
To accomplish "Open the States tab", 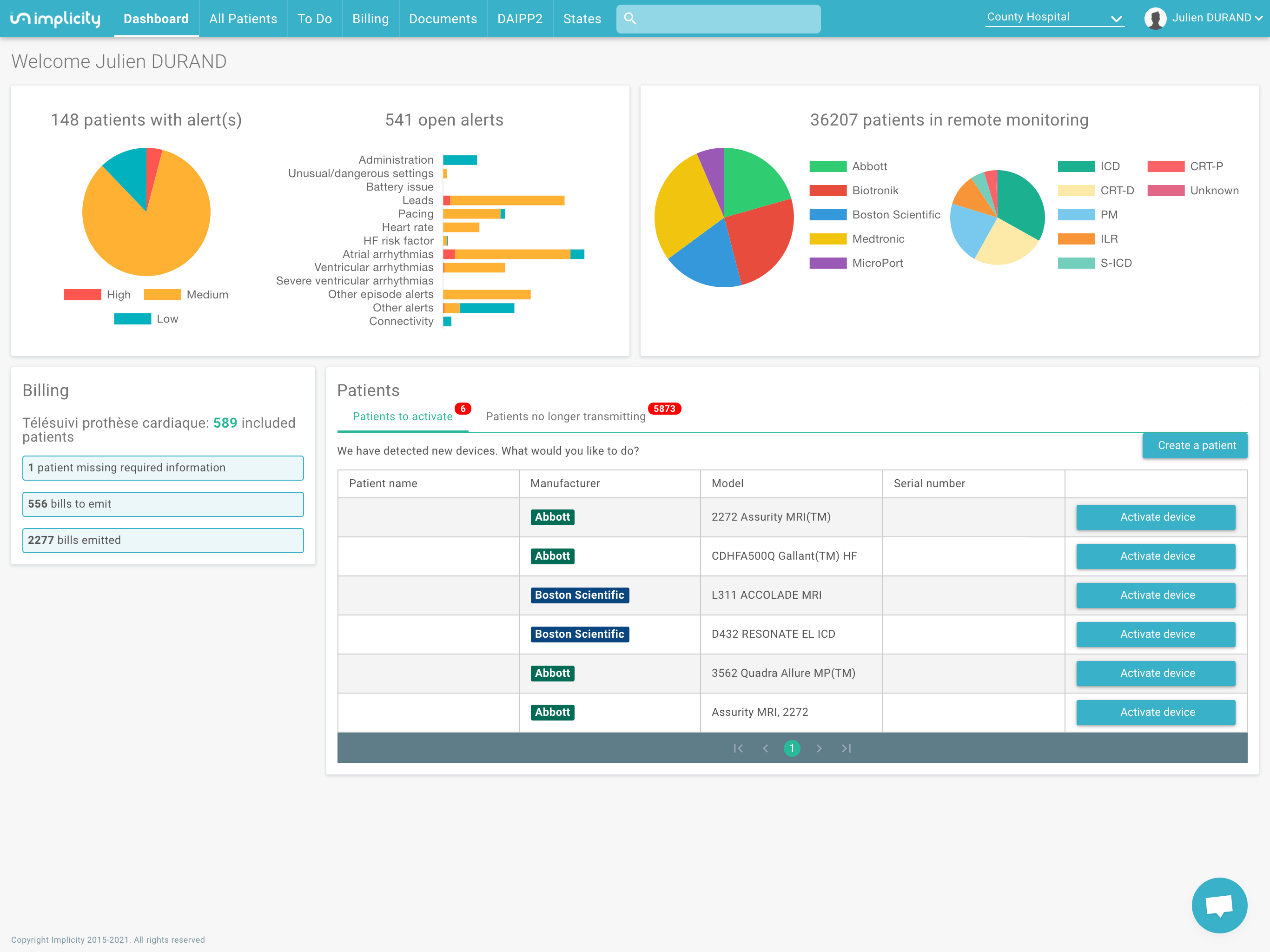I will (582, 19).
